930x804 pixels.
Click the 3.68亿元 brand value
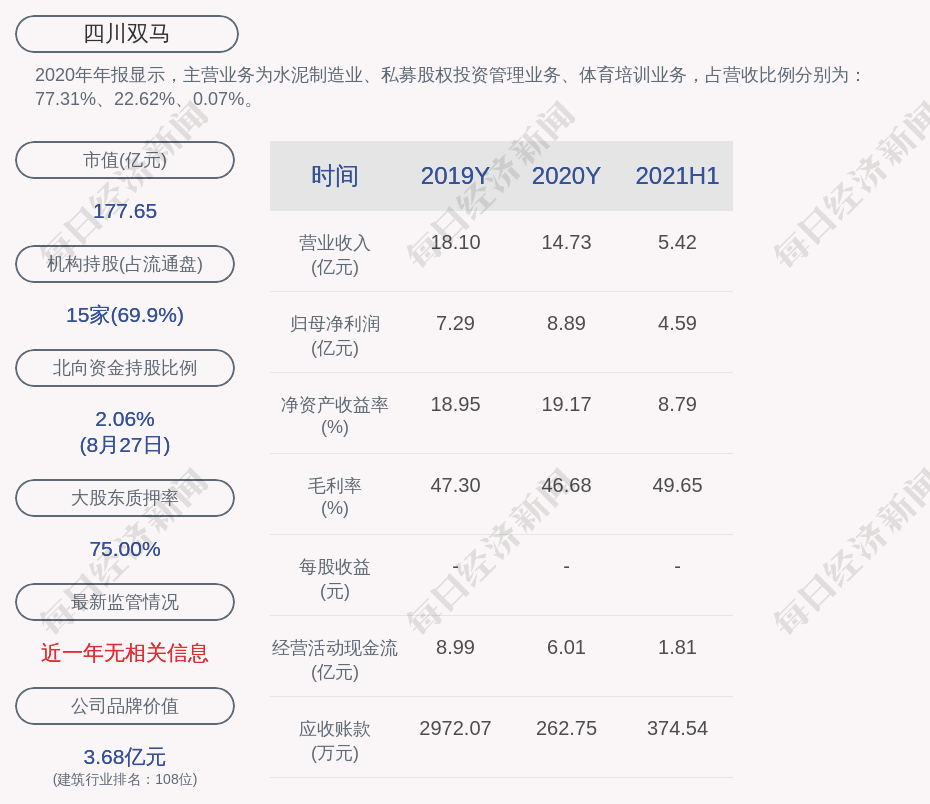point(125,757)
